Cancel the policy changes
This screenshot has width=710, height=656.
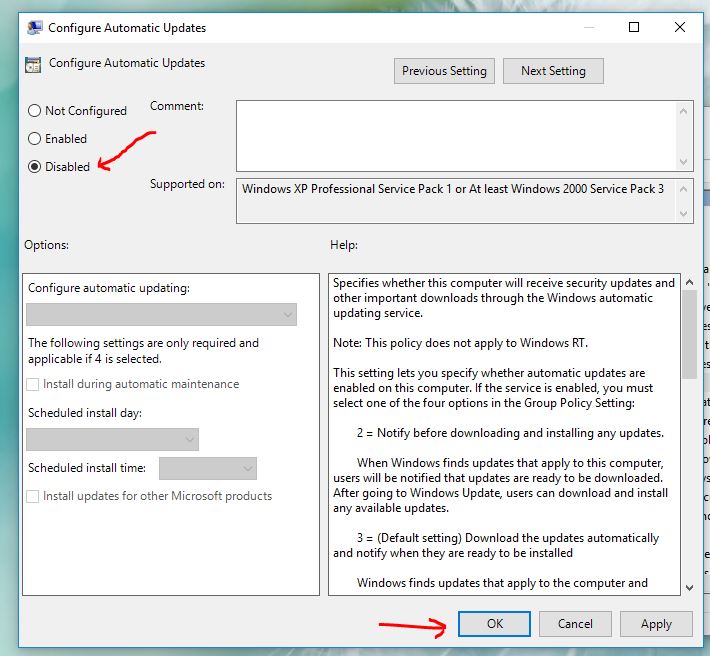click(575, 624)
